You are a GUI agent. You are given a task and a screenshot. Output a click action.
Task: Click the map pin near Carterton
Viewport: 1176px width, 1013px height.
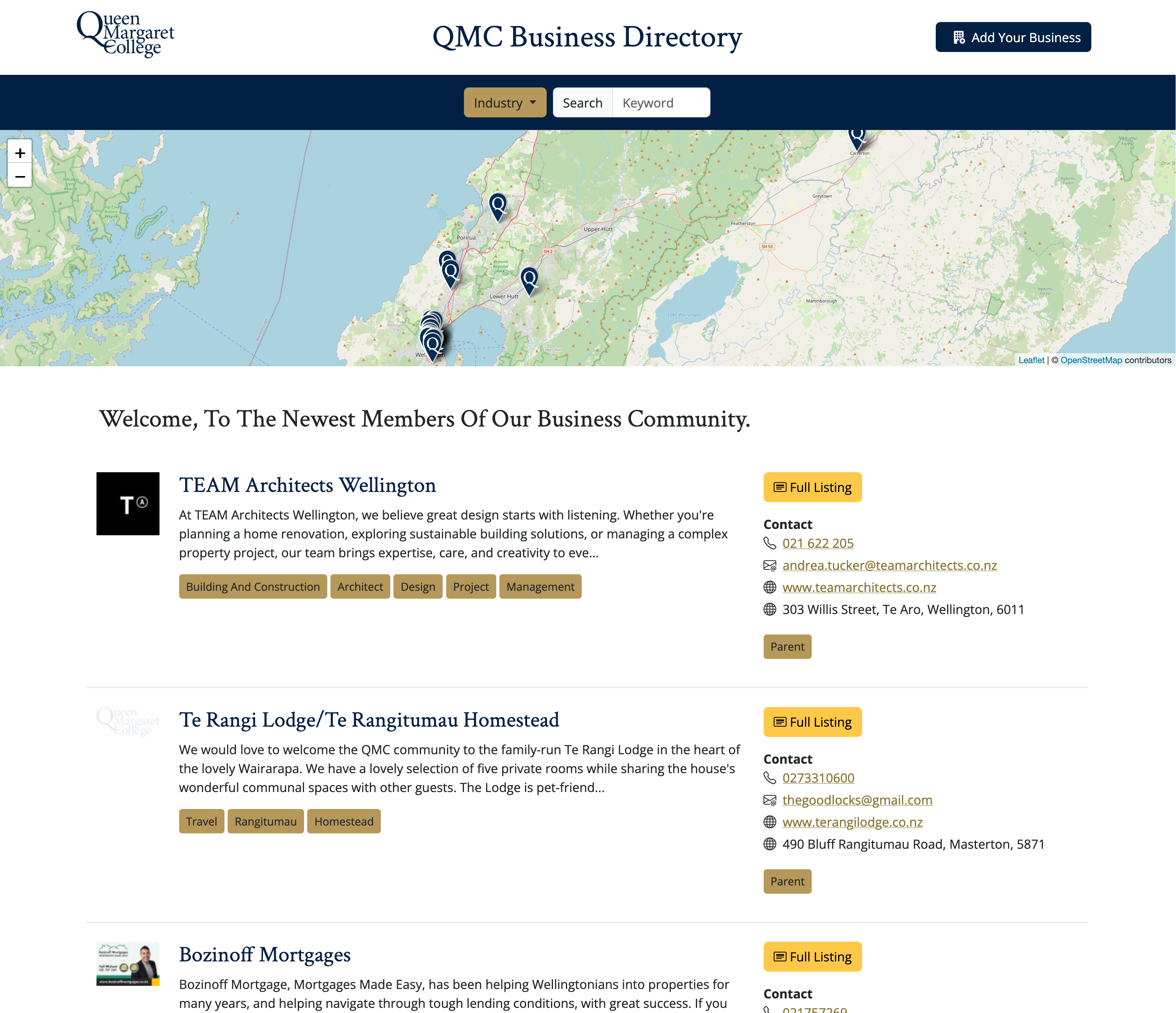857,136
